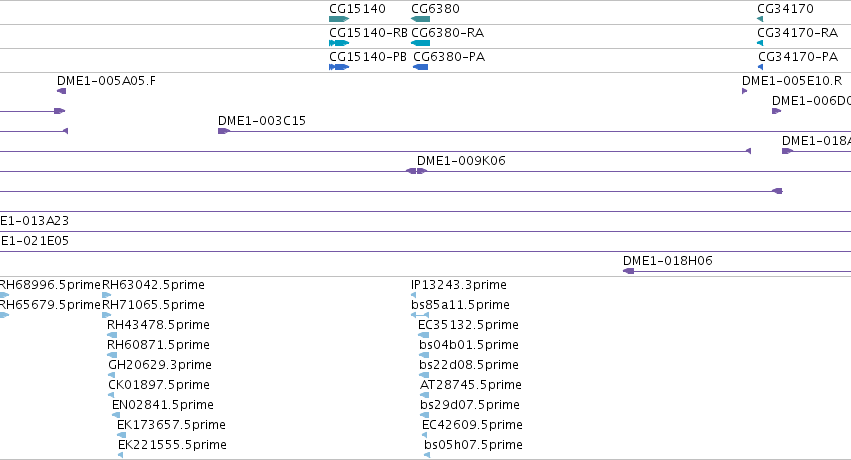The height and width of the screenshot is (460, 851).
Task: Select the IP13243.3prime EST arrow
Action: click(414, 295)
